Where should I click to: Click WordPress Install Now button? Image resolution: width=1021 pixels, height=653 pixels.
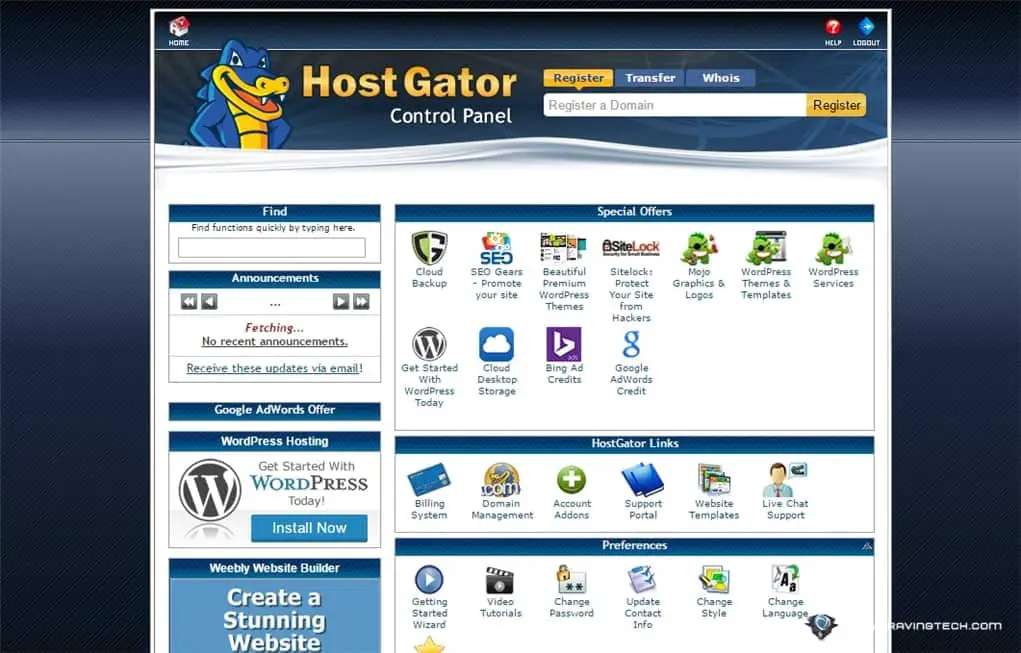[309, 528]
